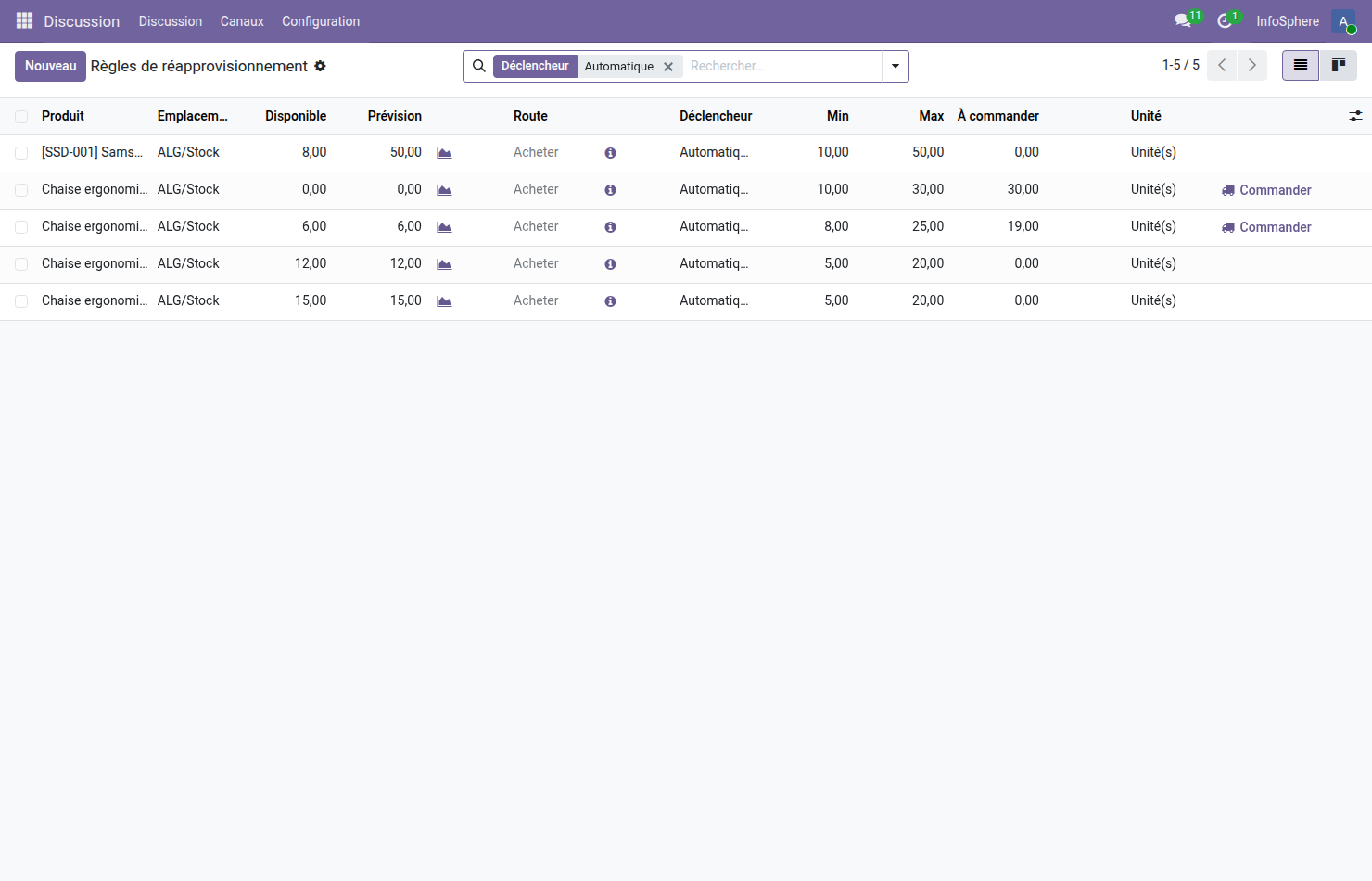Check the last Chaise ergonomique row
Viewport: 1372px width, 881px height.
click(x=21, y=300)
